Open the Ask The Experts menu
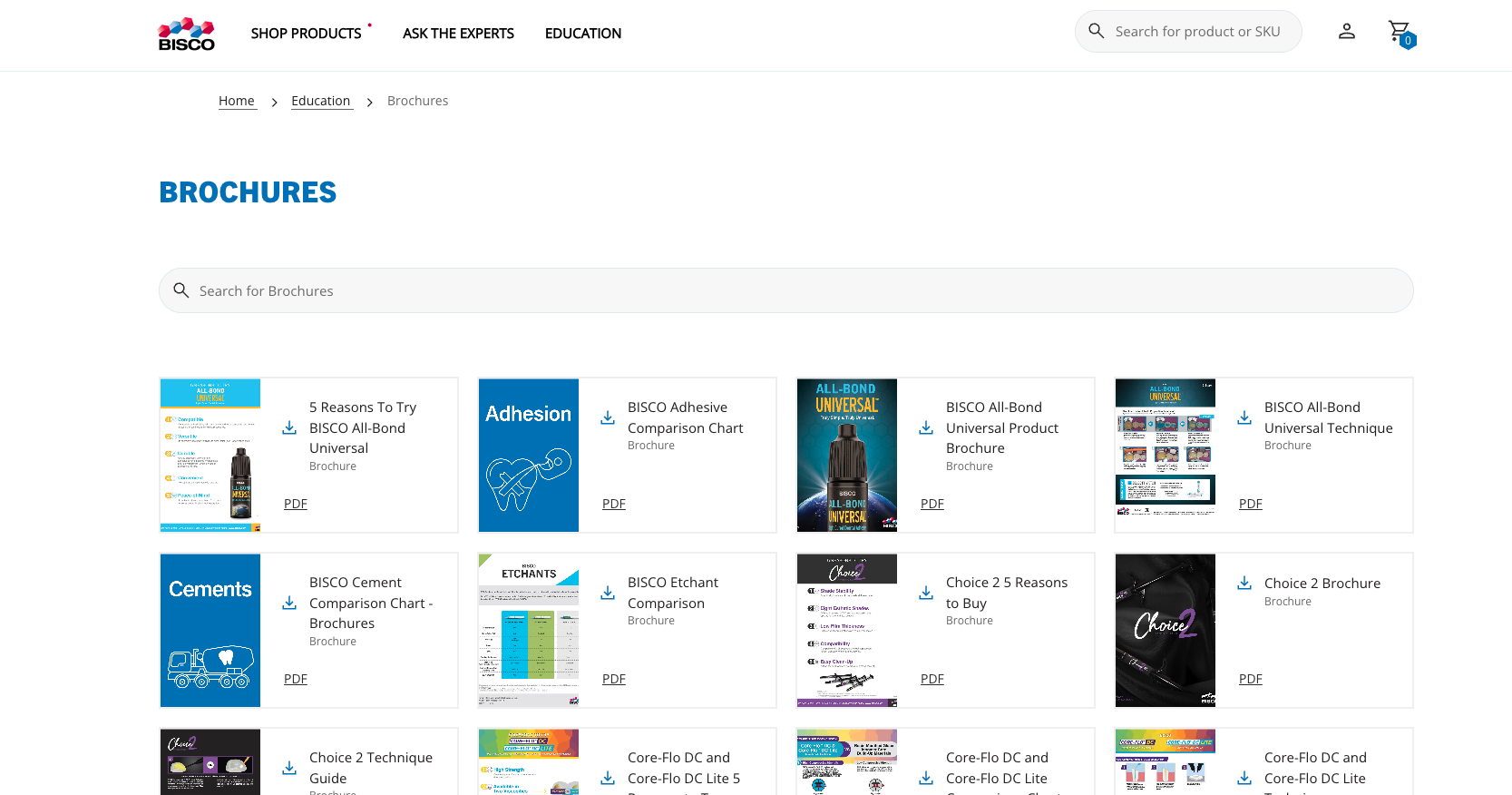Screen dimensions: 1512x795 pyautogui.click(x=458, y=34)
